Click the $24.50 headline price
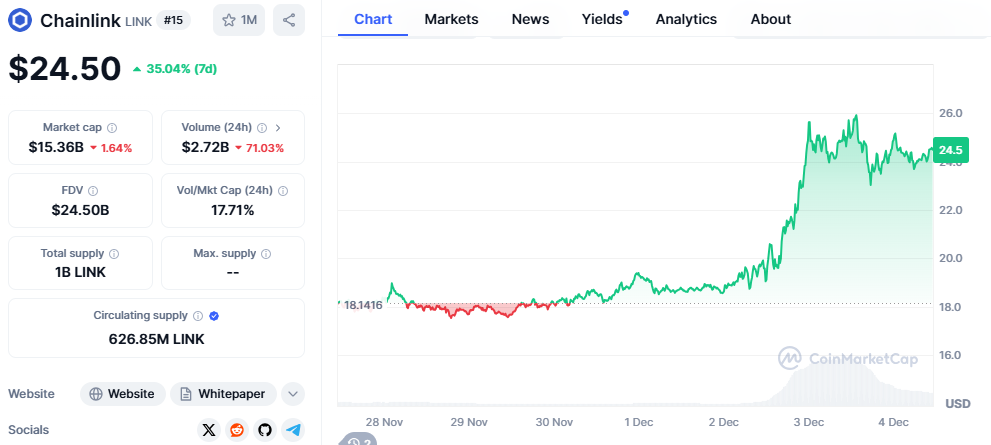 pyautogui.click(x=64, y=68)
